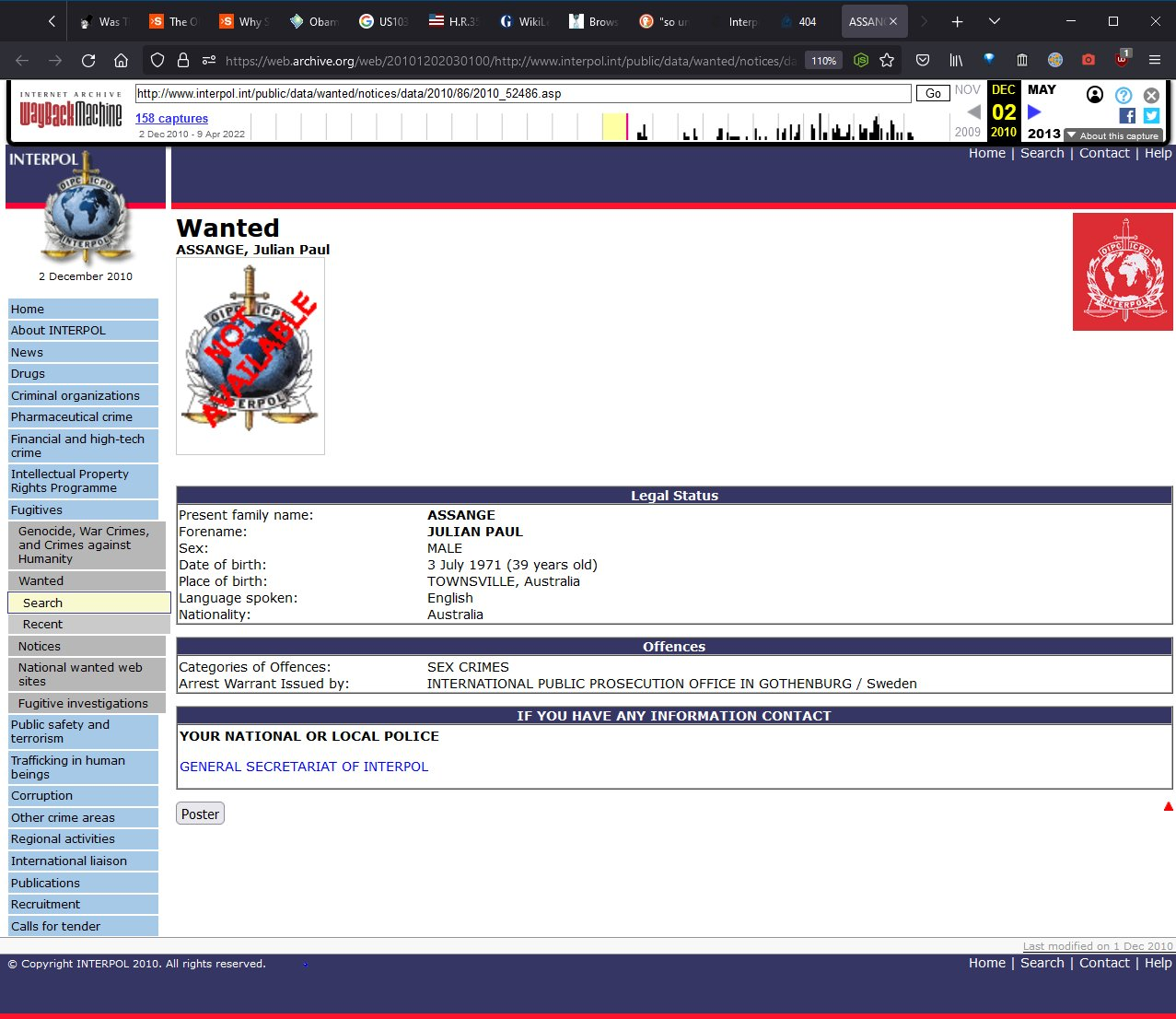Click the Poster button
Viewport: 1176px width, 1019px height.
pos(200,814)
